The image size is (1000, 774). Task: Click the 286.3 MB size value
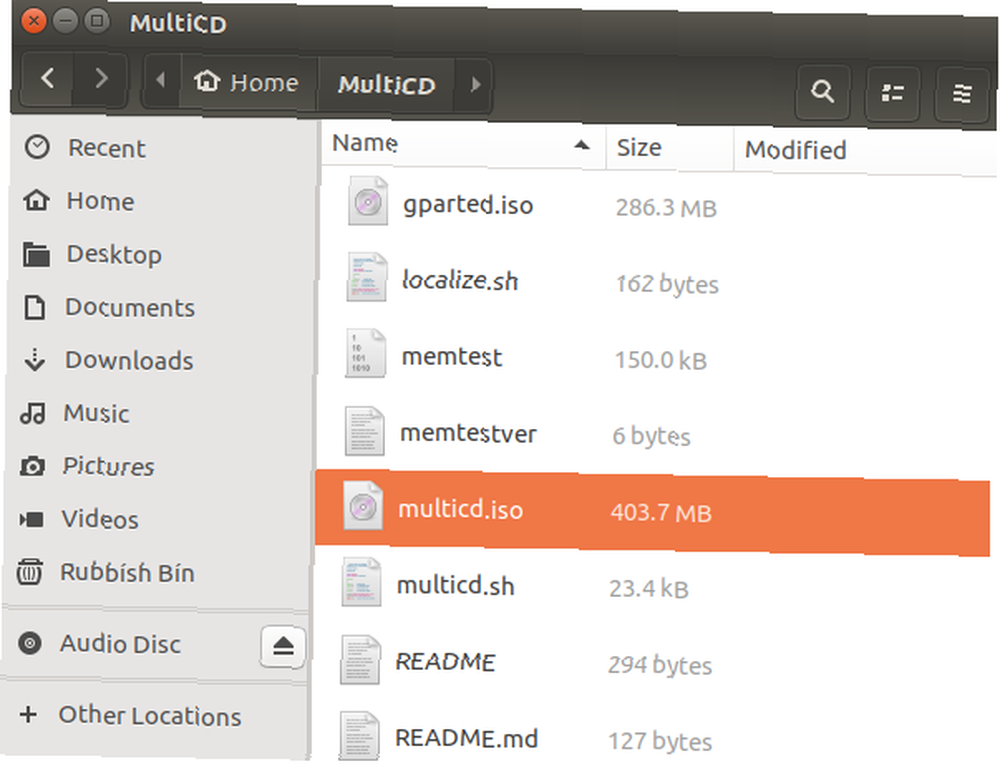pyautogui.click(x=666, y=208)
